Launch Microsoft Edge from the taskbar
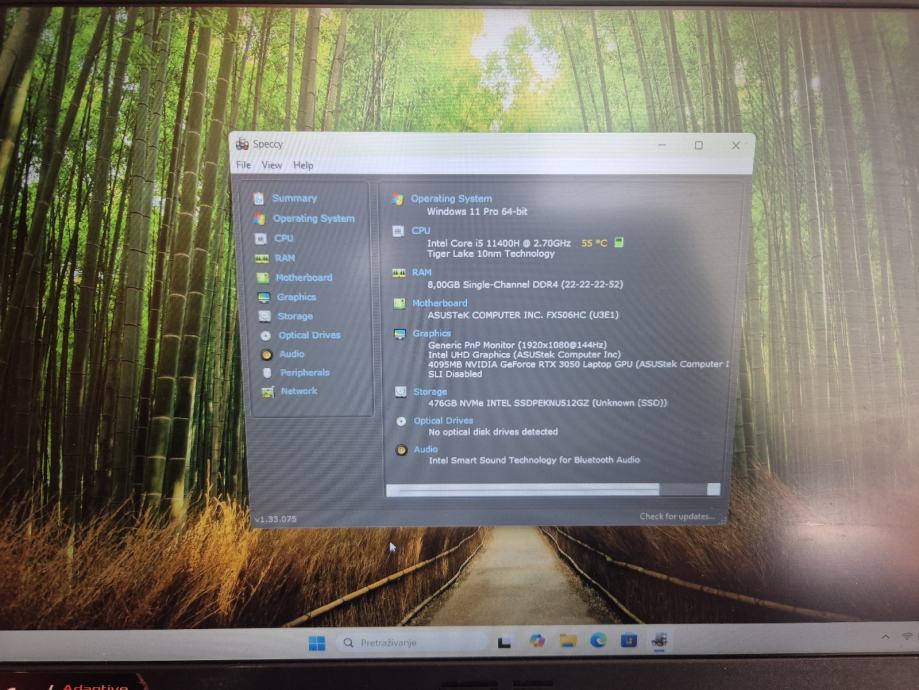The image size is (919, 690). click(x=598, y=640)
